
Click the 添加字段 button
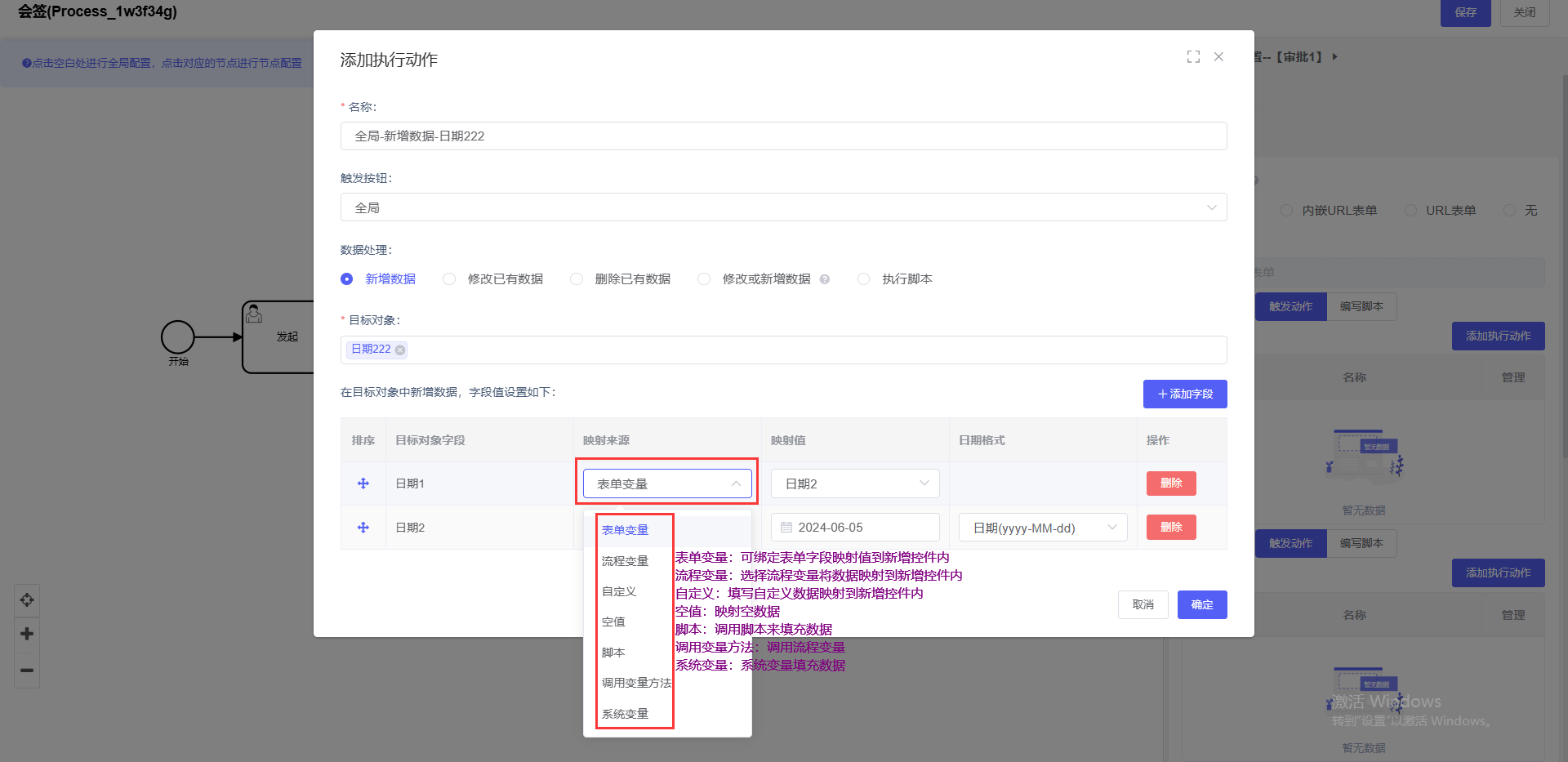[1184, 394]
